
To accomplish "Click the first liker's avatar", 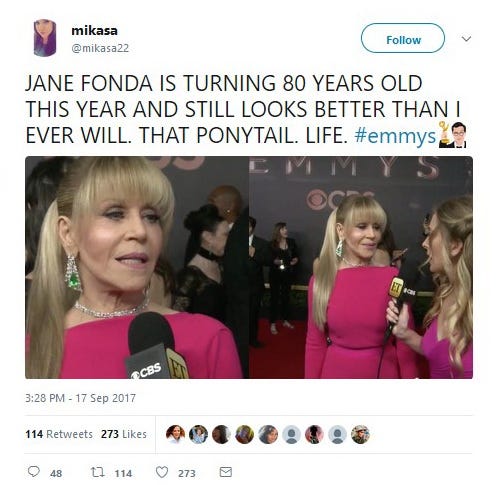I will click(175, 434).
